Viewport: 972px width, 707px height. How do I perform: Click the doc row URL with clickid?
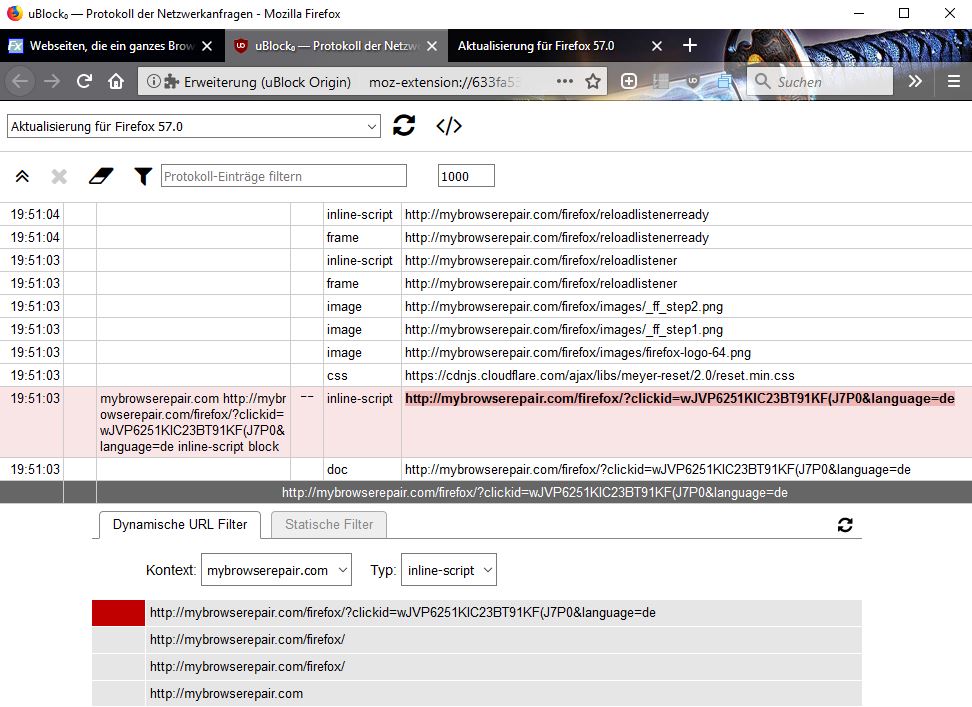658,470
